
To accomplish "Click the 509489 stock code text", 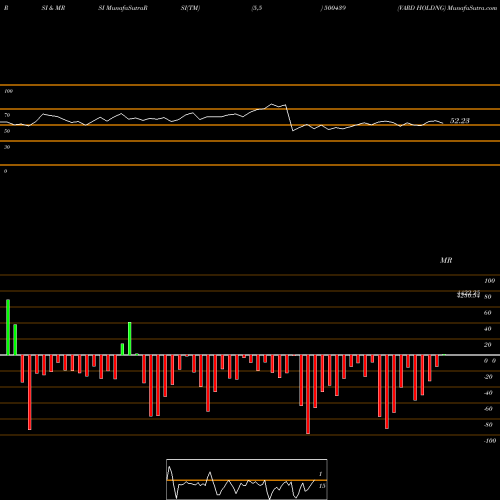I will point(335,8).
